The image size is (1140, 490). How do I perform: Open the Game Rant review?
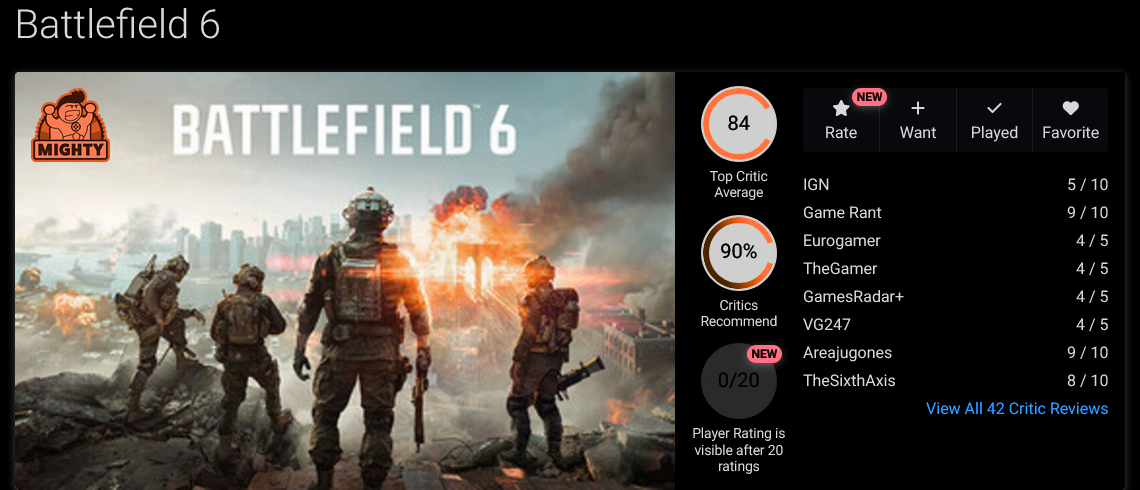[x=955, y=213]
